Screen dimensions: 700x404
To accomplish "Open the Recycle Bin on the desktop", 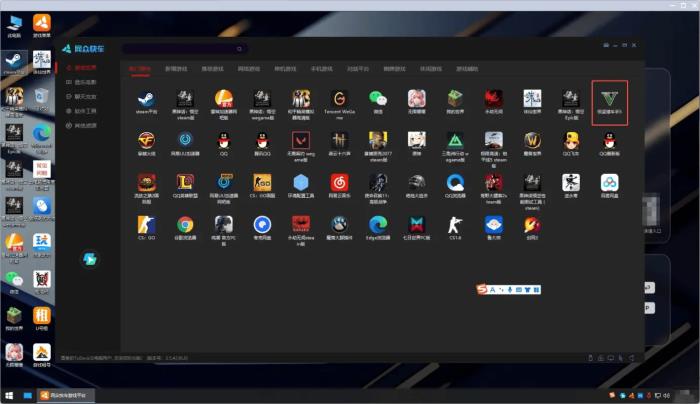I will (42, 99).
